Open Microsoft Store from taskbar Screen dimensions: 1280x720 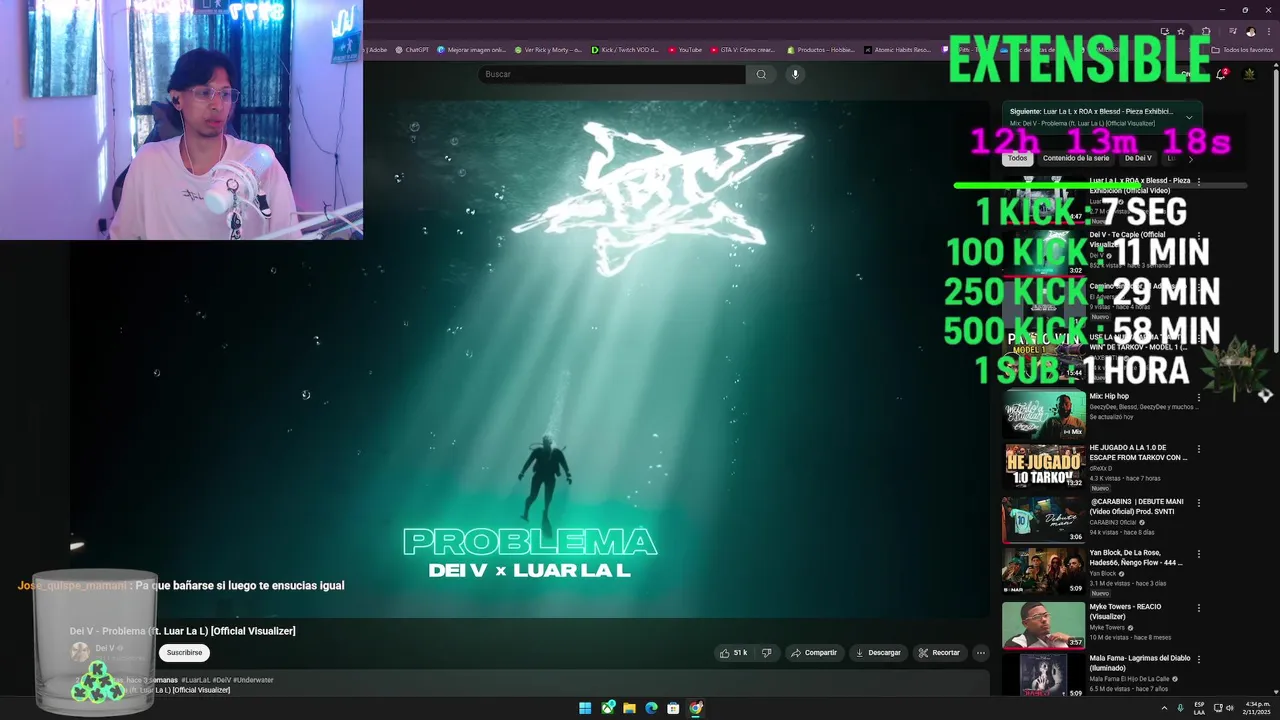pyautogui.click(x=673, y=708)
